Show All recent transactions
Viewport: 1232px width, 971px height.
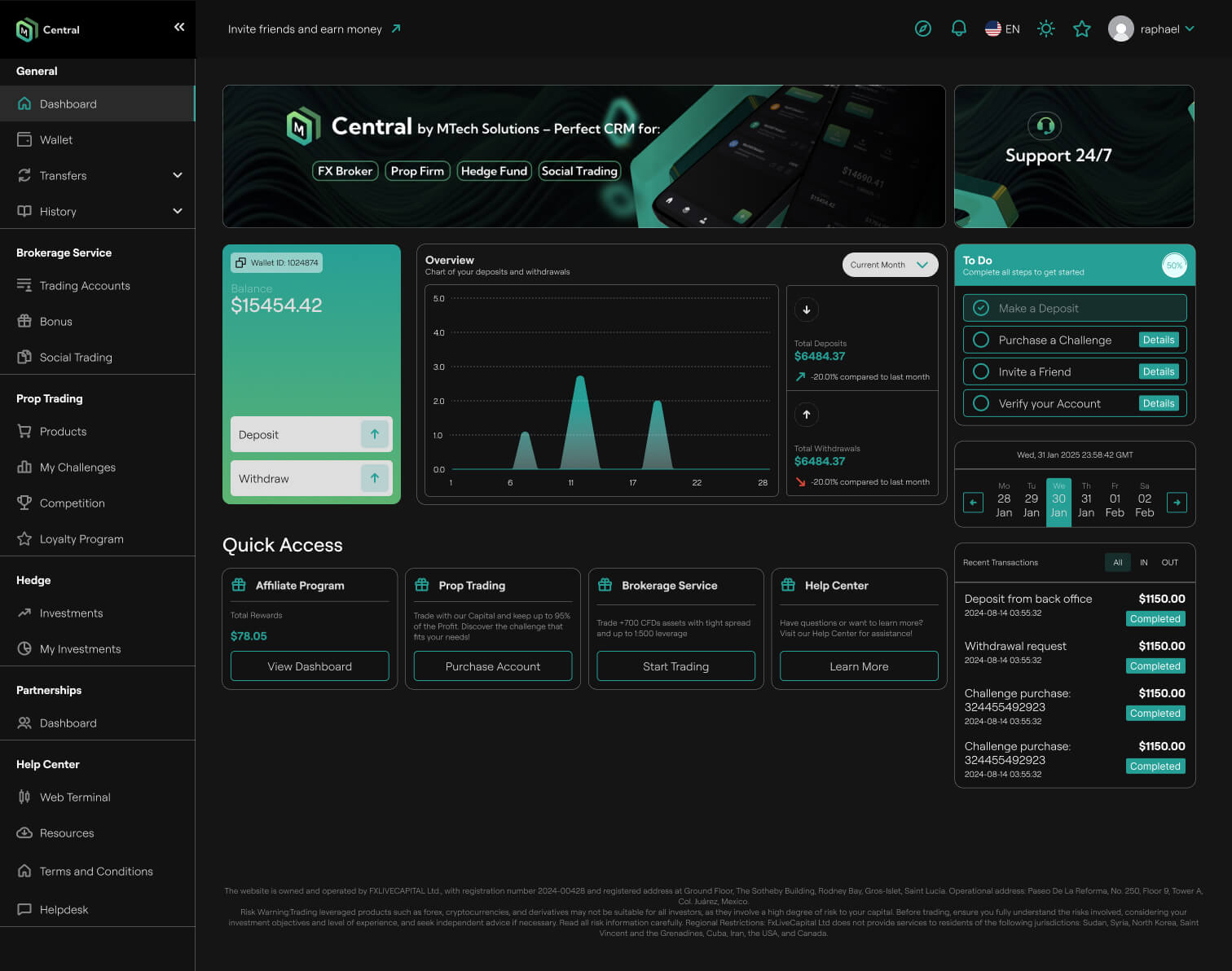(x=1118, y=562)
